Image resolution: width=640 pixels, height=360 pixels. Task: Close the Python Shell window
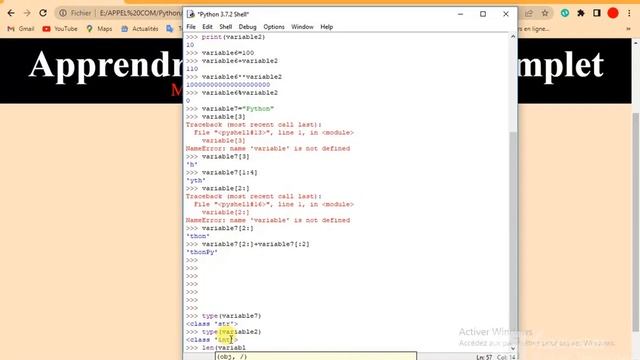(506, 14)
